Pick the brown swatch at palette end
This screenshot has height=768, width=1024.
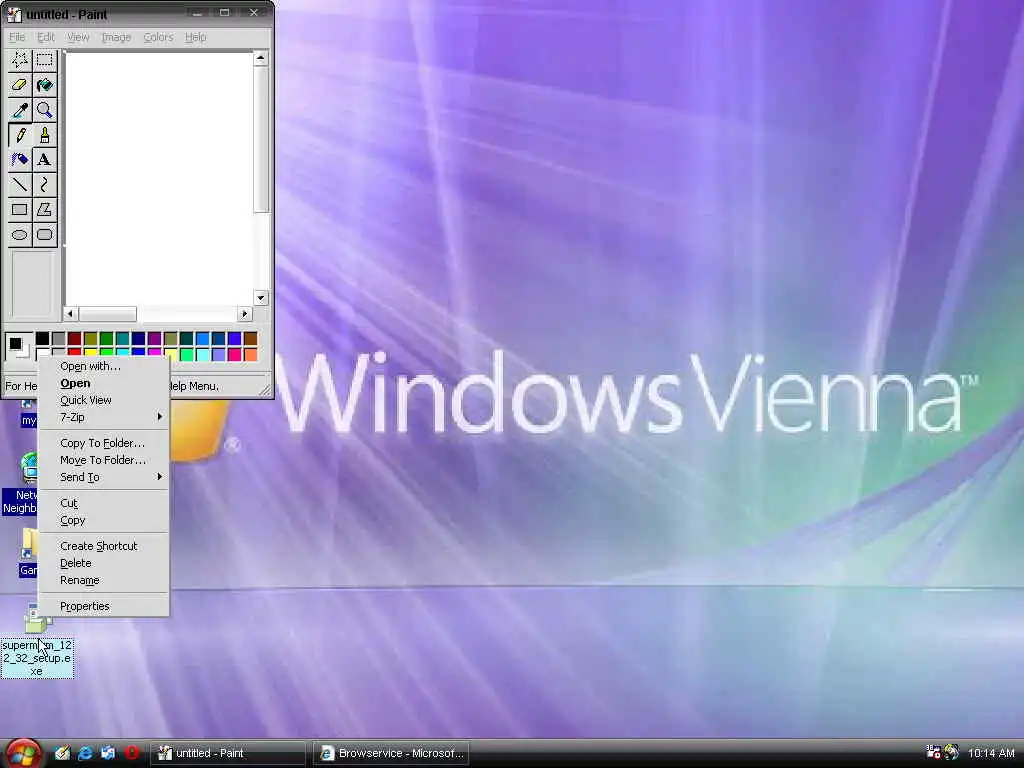tap(250, 338)
